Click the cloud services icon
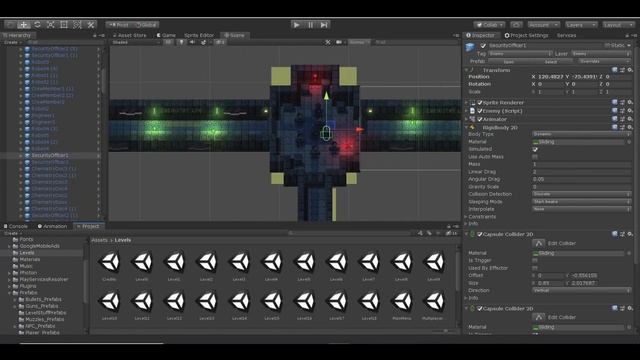The width and height of the screenshot is (640, 360). [516, 25]
